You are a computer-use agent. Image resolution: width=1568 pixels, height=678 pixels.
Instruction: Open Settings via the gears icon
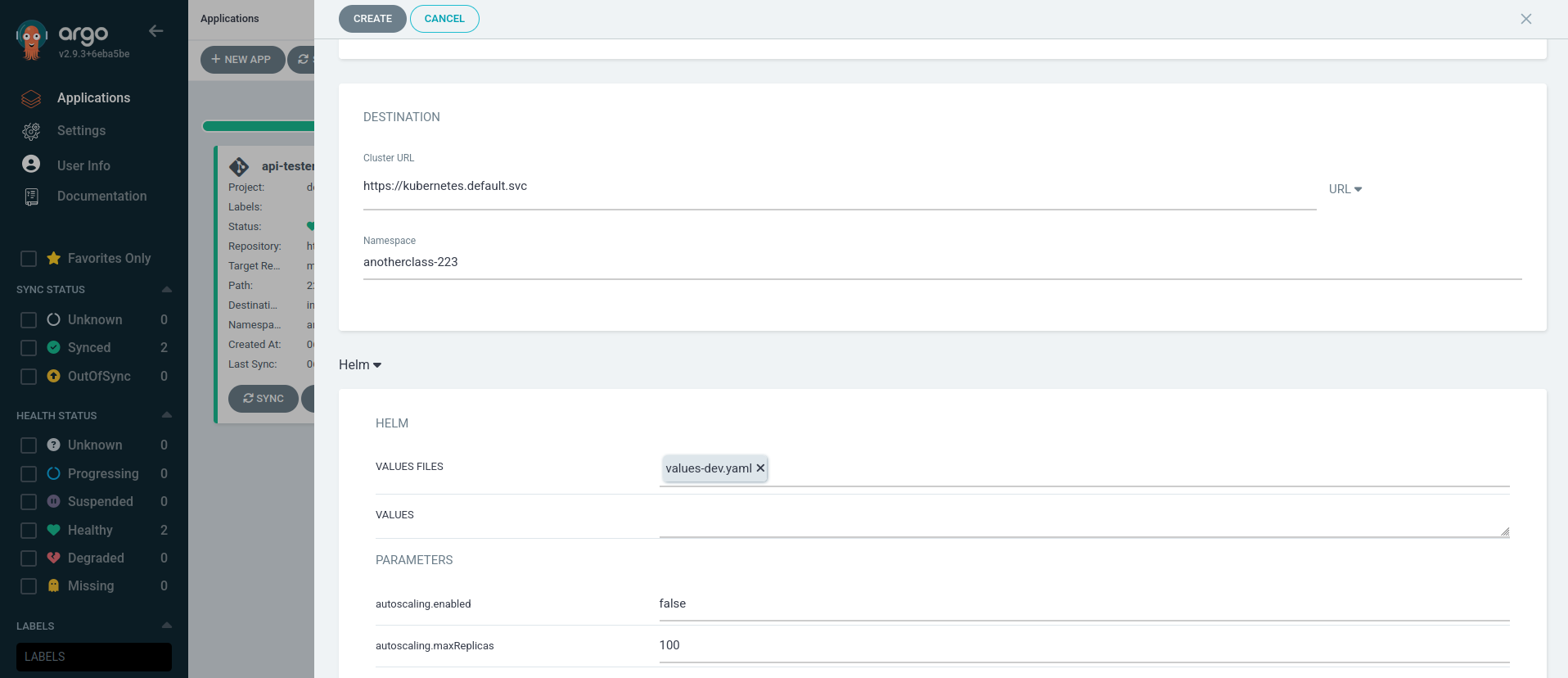coord(31,131)
